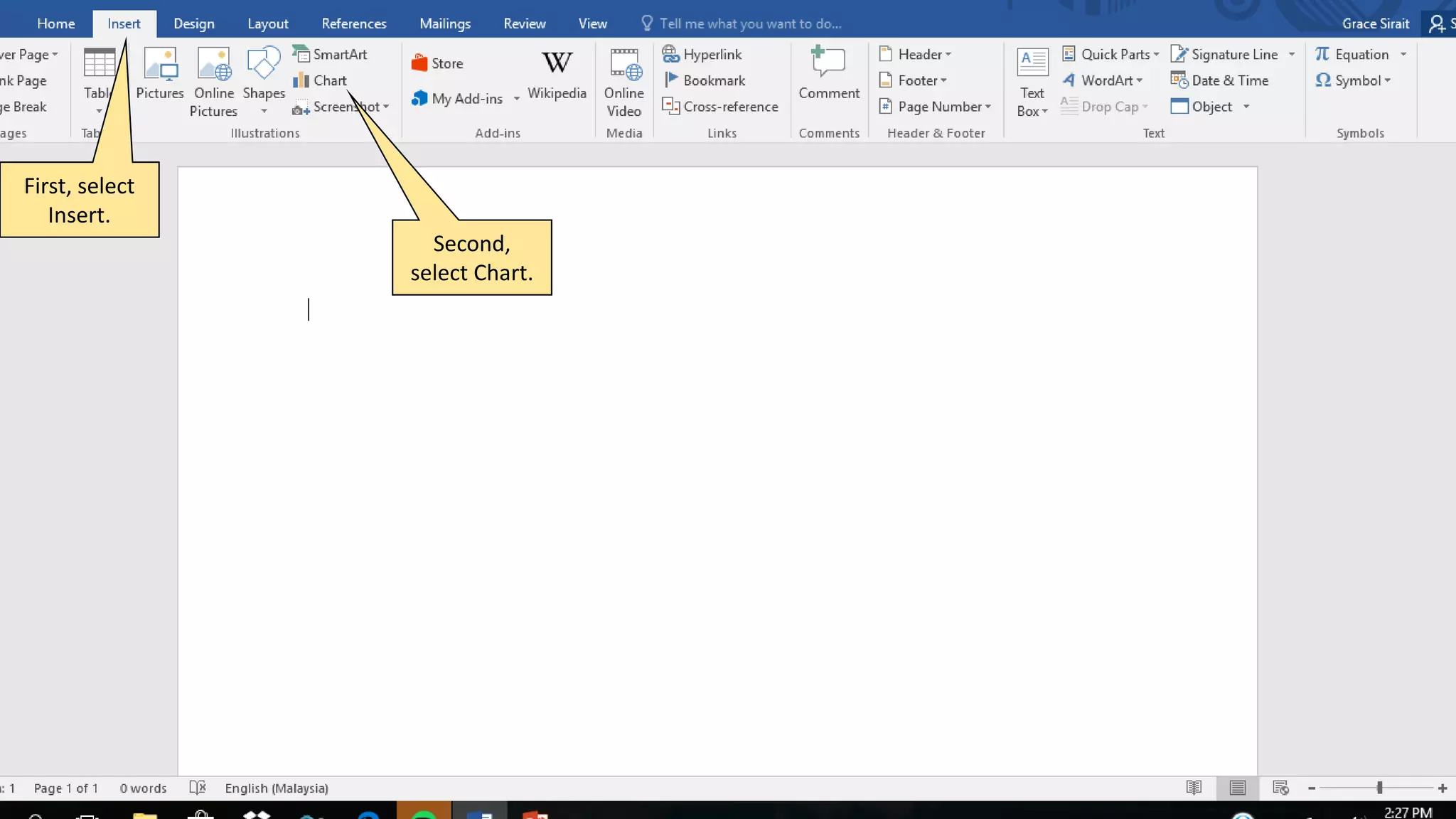
Task: Insert Date & Time
Action: (1219, 80)
